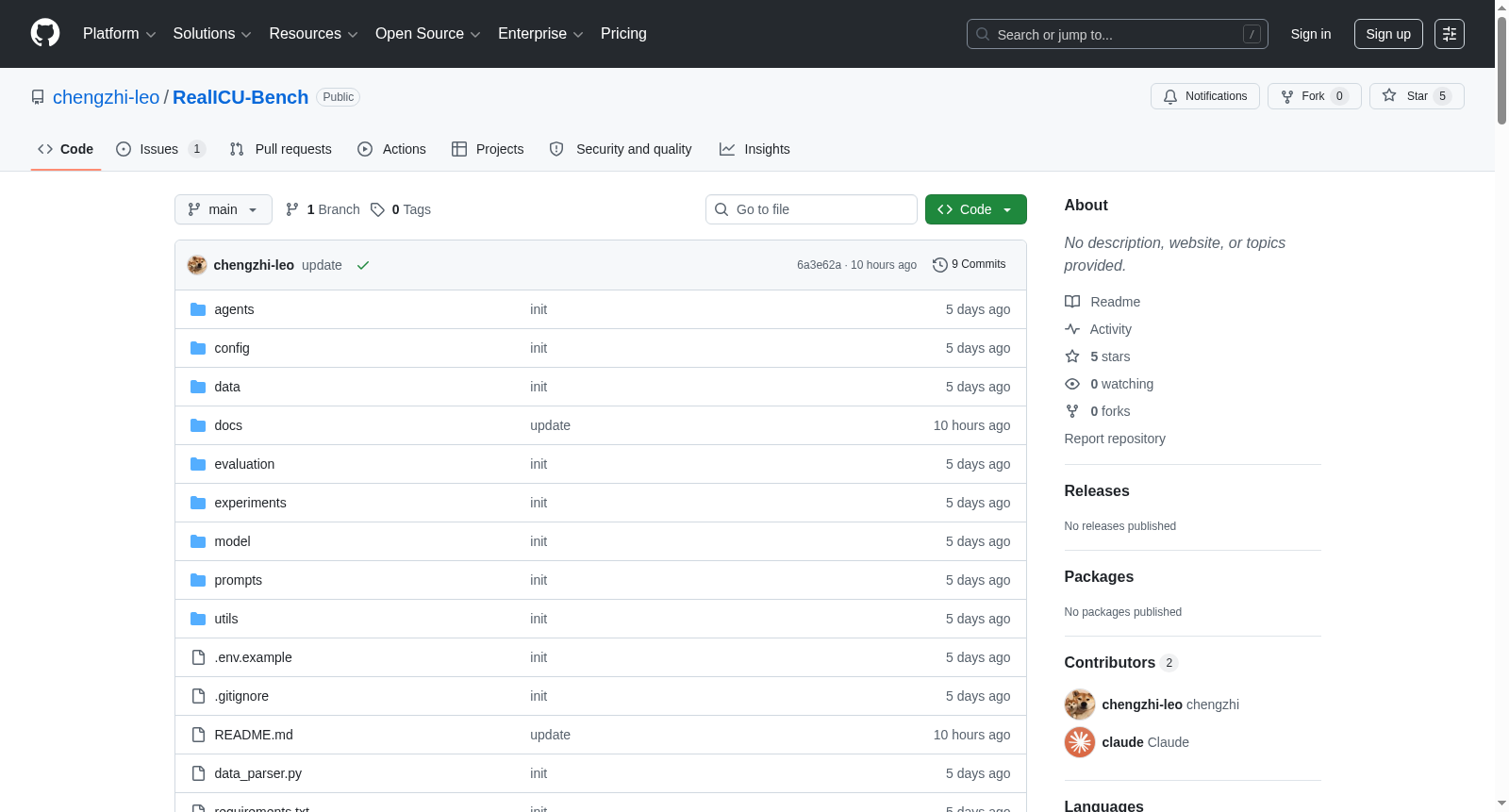Focus the Go to file input
Viewport: 1509px width, 812px height.
pyautogui.click(x=811, y=209)
